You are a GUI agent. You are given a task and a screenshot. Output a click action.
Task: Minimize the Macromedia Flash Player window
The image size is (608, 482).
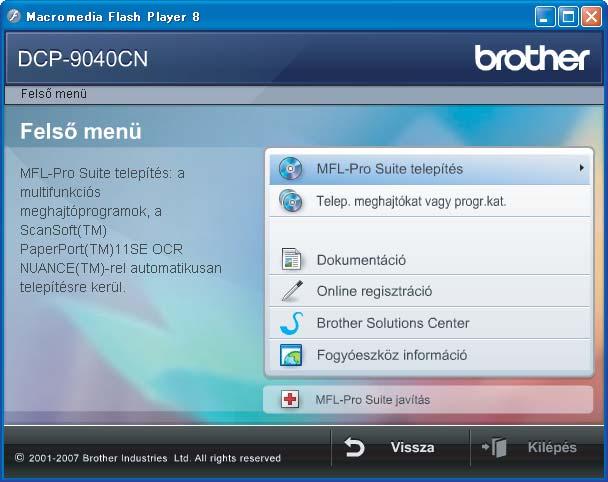[x=544, y=17]
